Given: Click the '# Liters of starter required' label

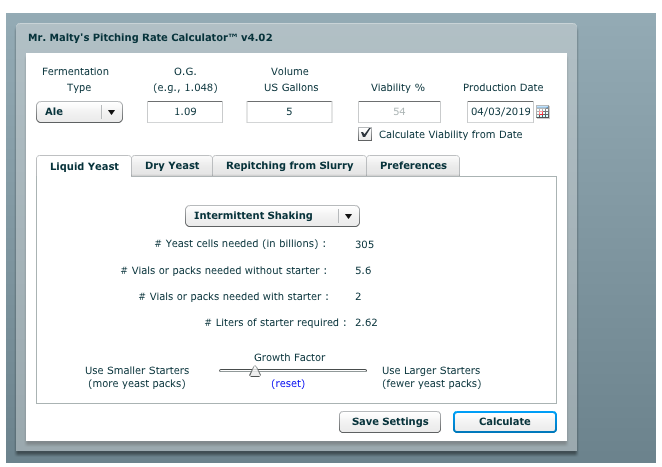Looking at the screenshot, I should (275, 323).
